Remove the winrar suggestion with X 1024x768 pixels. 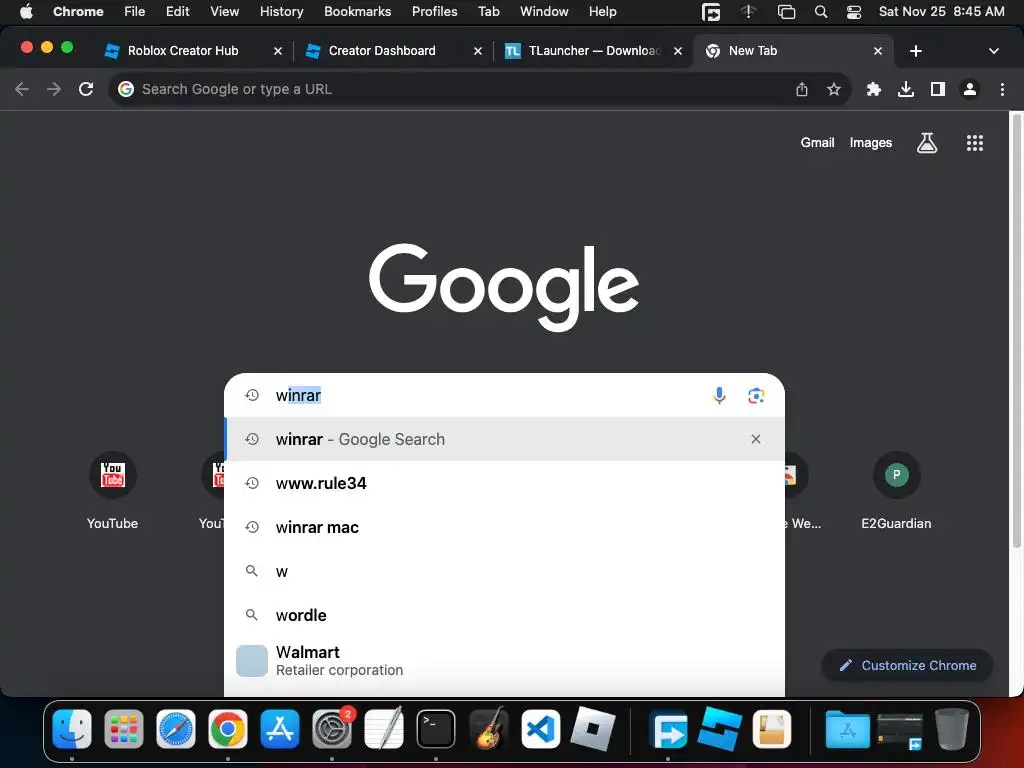point(756,439)
